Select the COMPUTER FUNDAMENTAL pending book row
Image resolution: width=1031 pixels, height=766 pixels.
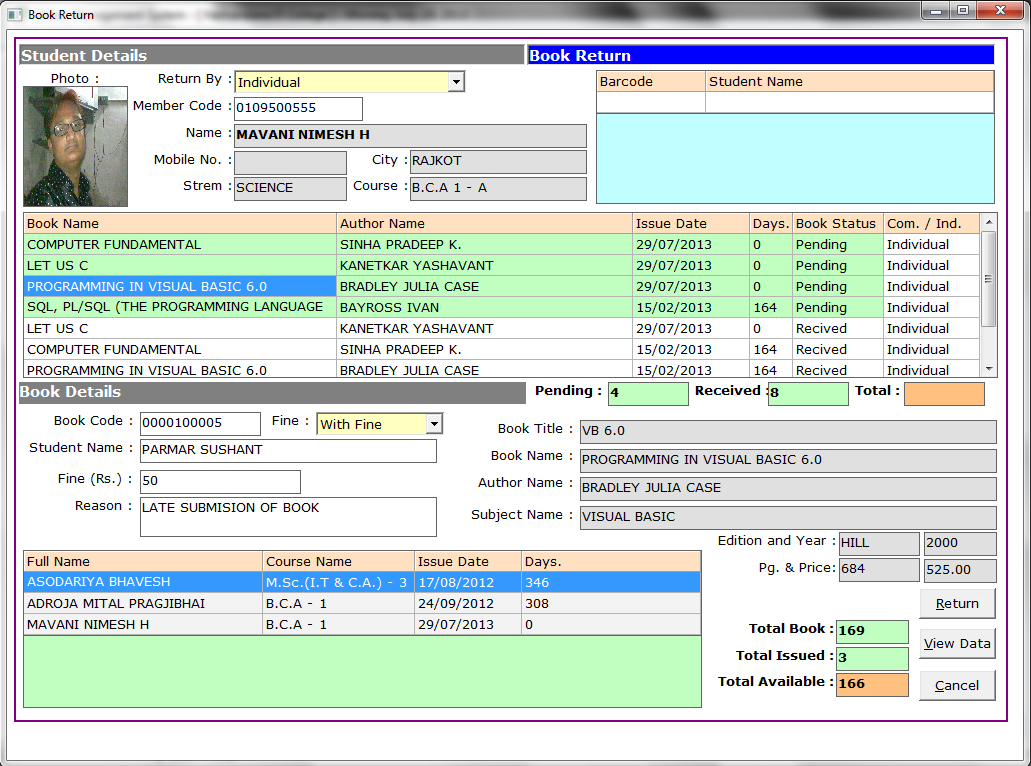pos(180,245)
